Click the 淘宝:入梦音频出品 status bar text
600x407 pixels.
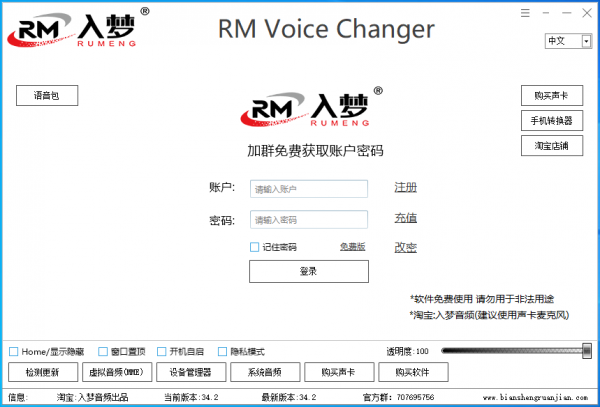tap(92, 397)
